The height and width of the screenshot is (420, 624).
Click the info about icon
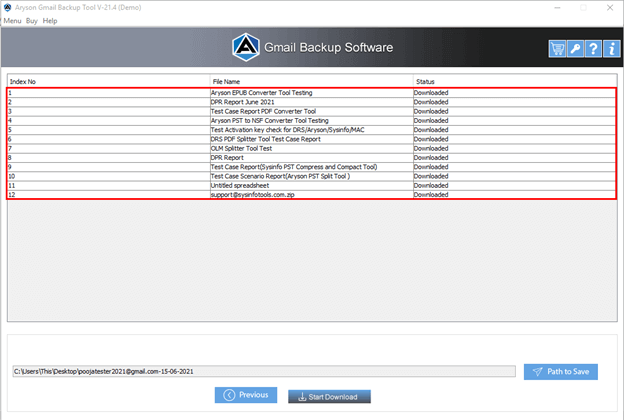(x=611, y=49)
